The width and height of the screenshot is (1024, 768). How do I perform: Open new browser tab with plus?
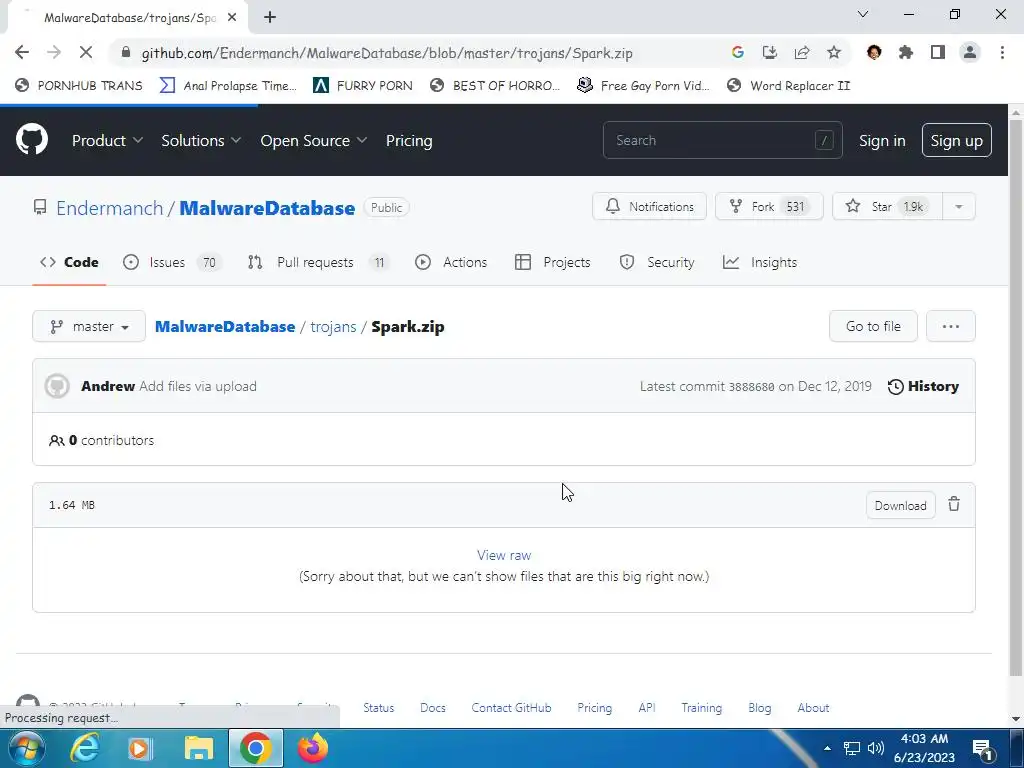tap(270, 18)
